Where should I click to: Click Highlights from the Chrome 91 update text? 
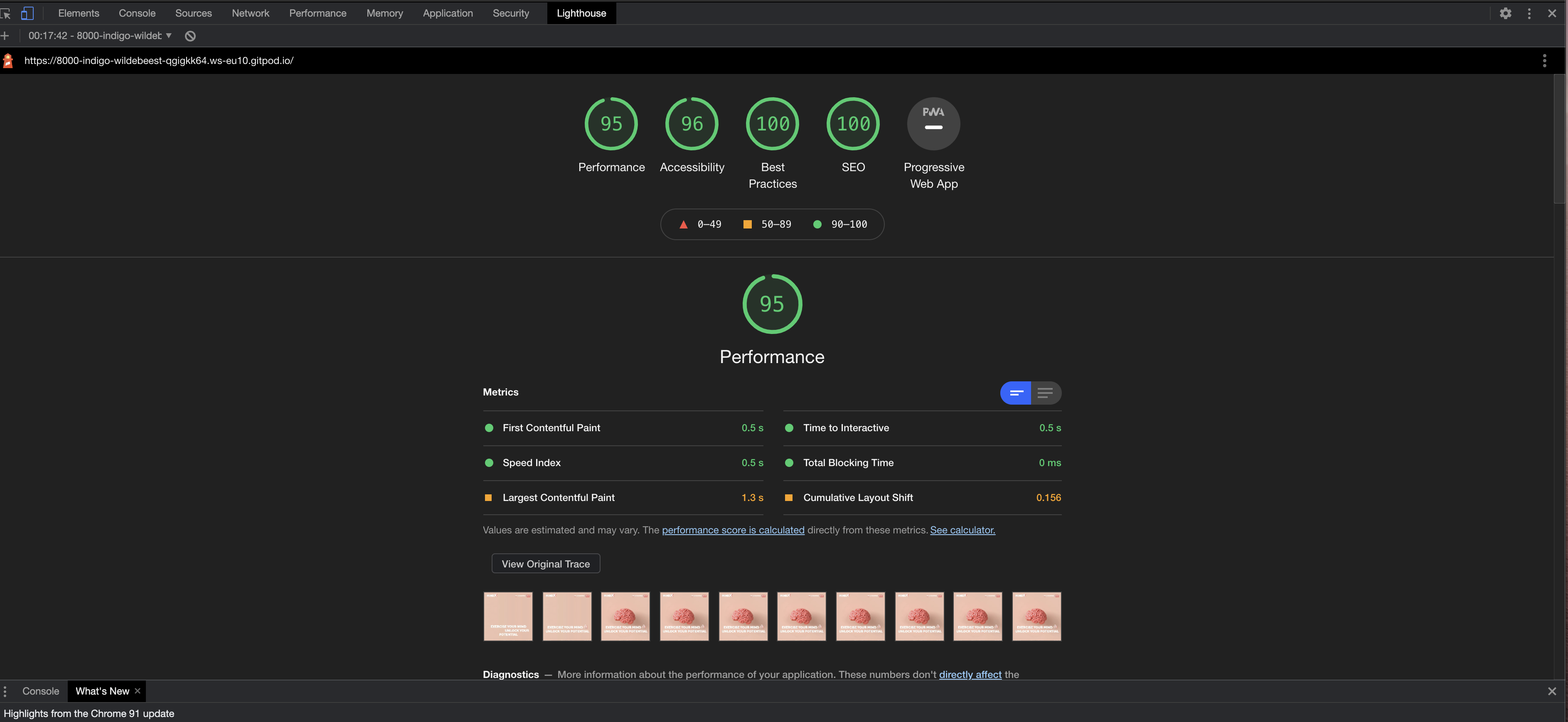(x=89, y=714)
